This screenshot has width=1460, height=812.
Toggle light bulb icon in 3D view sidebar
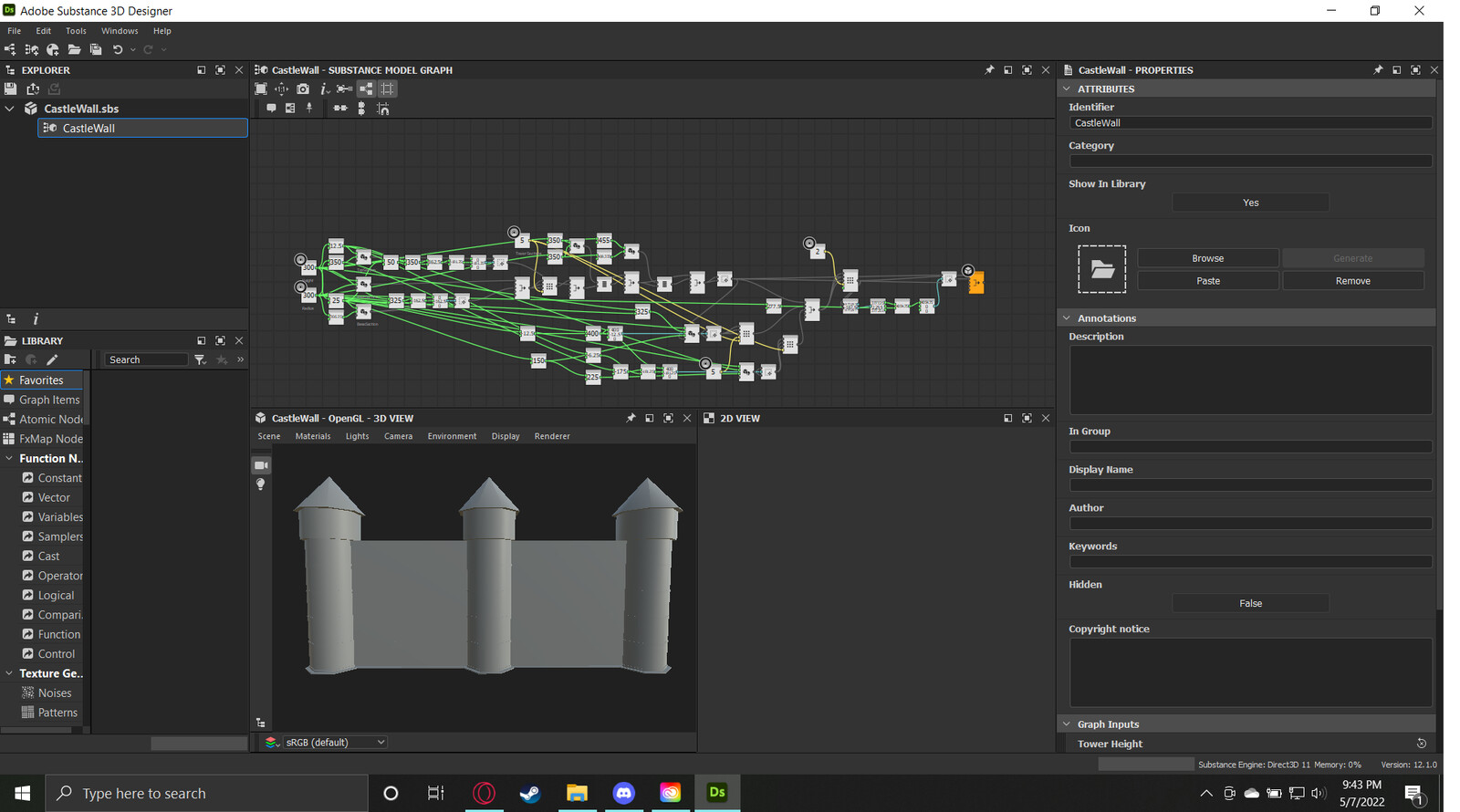point(261,484)
